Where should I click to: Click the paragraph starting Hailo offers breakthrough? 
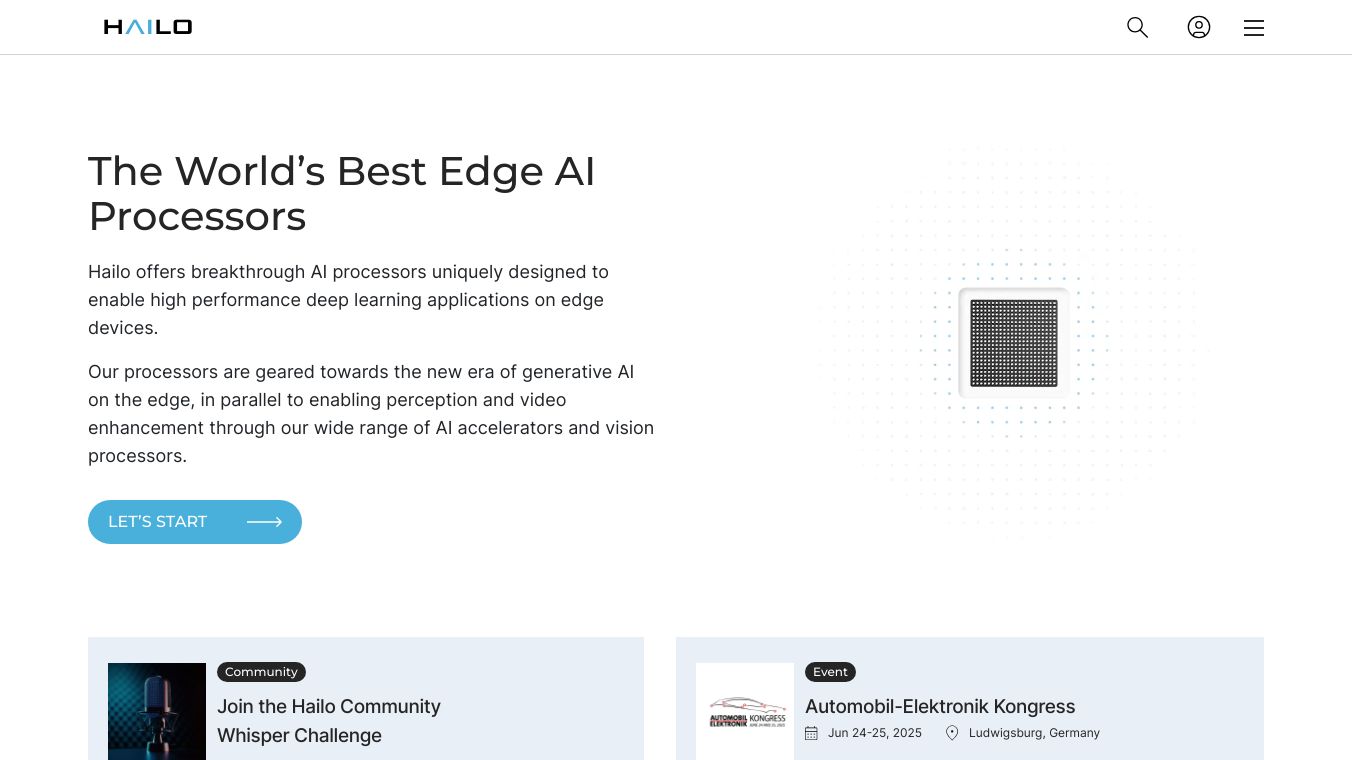[x=348, y=299]
